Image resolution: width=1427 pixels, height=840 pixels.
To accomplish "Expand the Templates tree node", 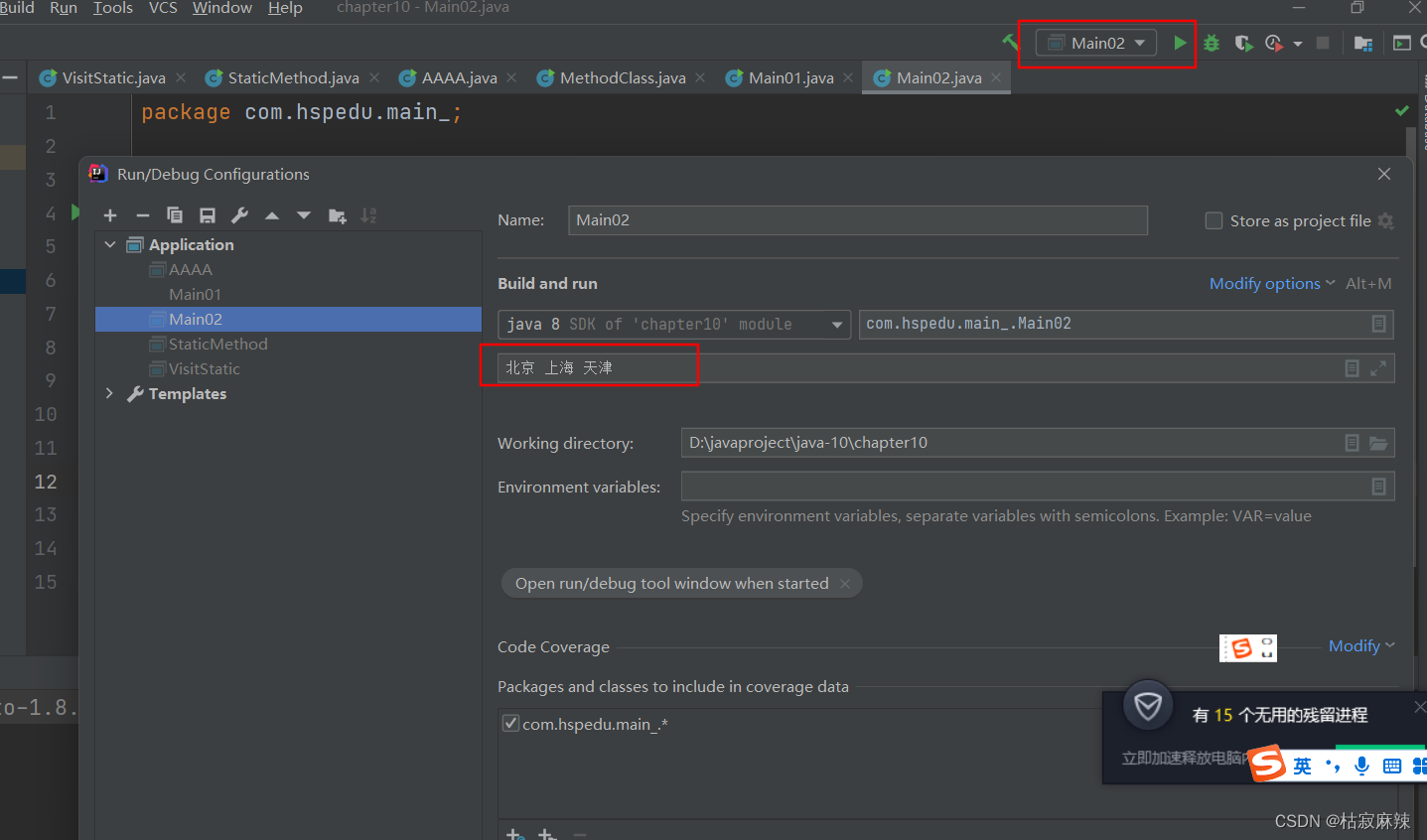I will click(x=110, y=393).
